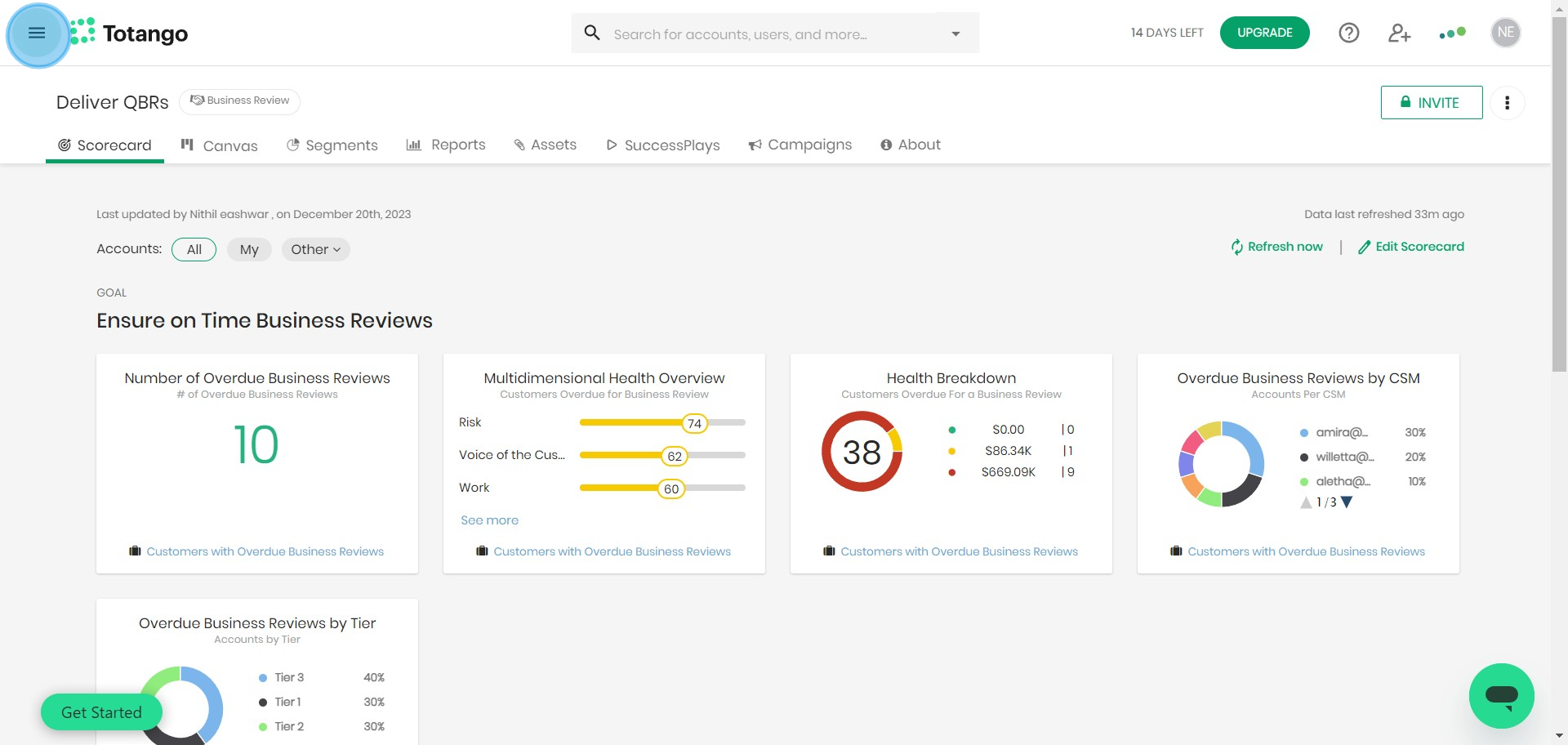Click the UPGRADE button

[1264, 33]
